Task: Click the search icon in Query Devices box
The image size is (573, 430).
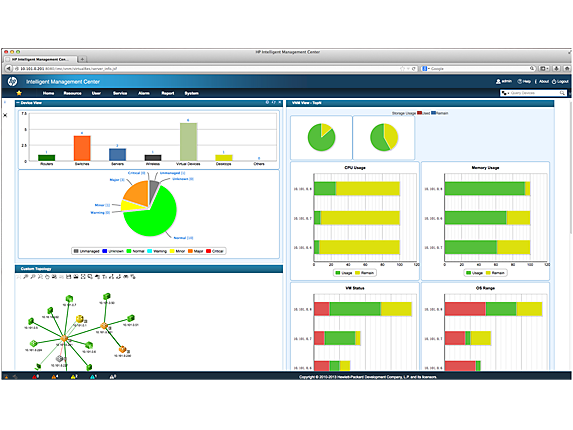Action: point(562,93)
